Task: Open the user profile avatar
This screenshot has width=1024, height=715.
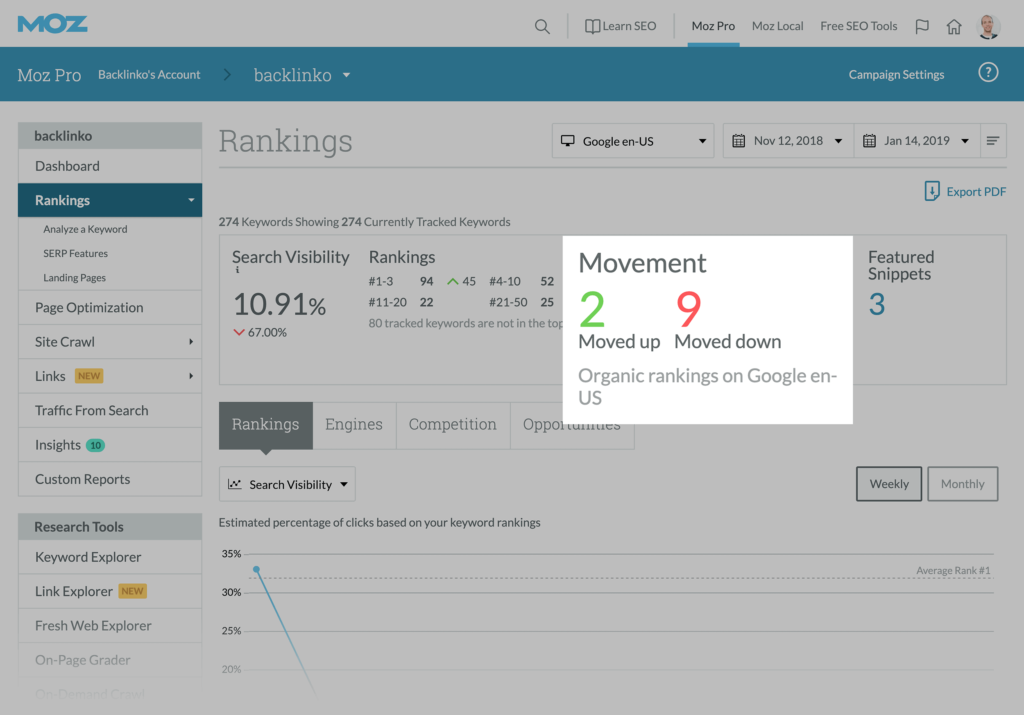Action: 988,27
